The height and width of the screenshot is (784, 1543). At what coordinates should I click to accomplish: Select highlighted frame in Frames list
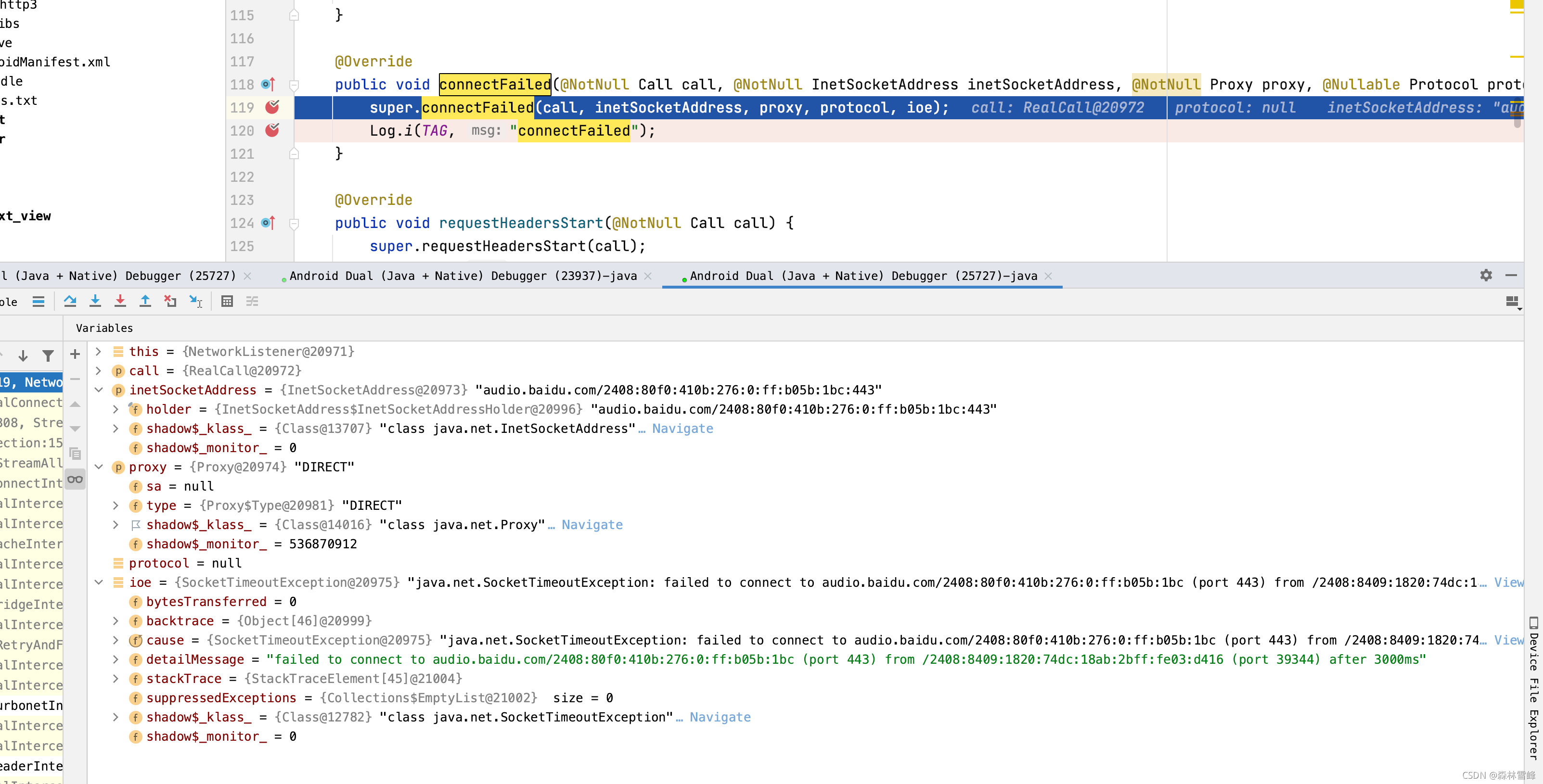(31, 382)
